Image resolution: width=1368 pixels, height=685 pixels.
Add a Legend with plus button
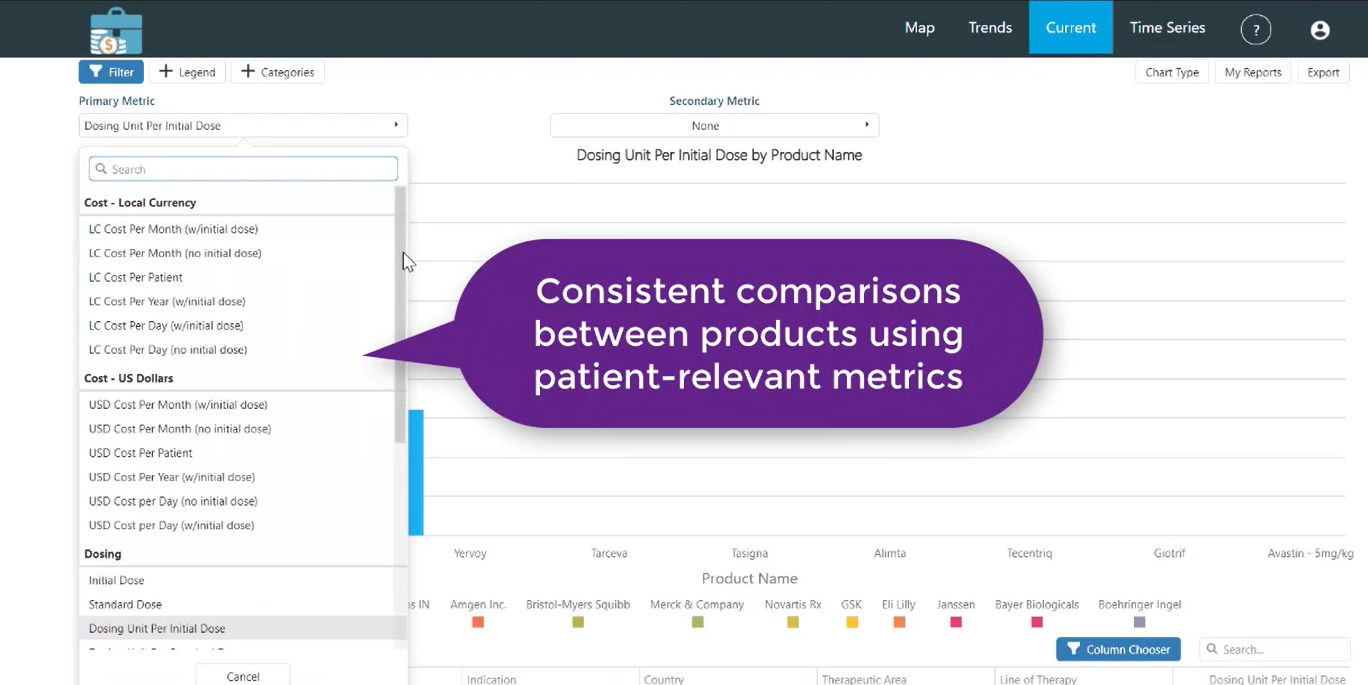pos(187,72)
